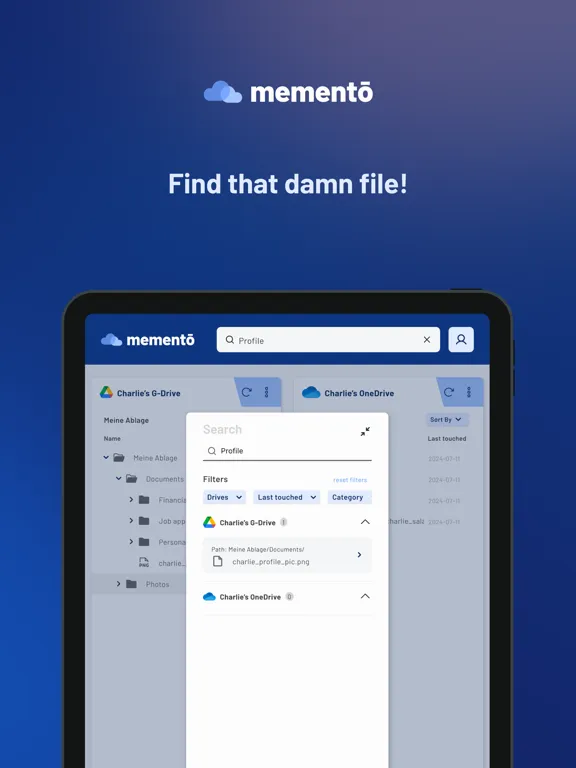
Task: Refresh Charlie's G-Drive panel
Action: coord(246,392)
